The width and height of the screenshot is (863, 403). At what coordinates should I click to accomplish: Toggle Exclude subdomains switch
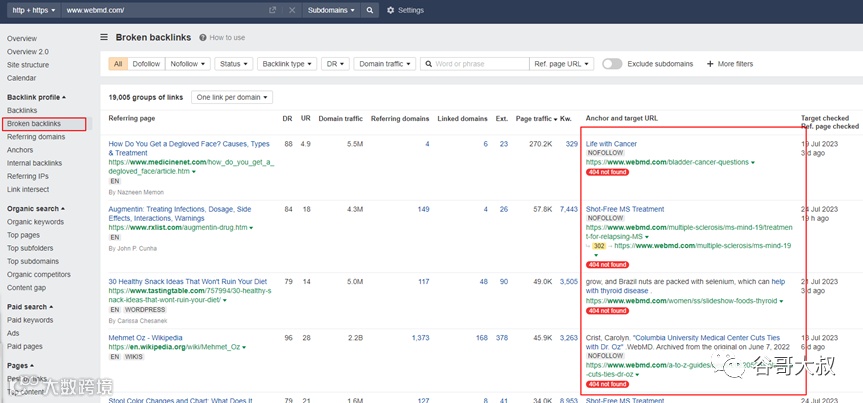tap(612, 64)
